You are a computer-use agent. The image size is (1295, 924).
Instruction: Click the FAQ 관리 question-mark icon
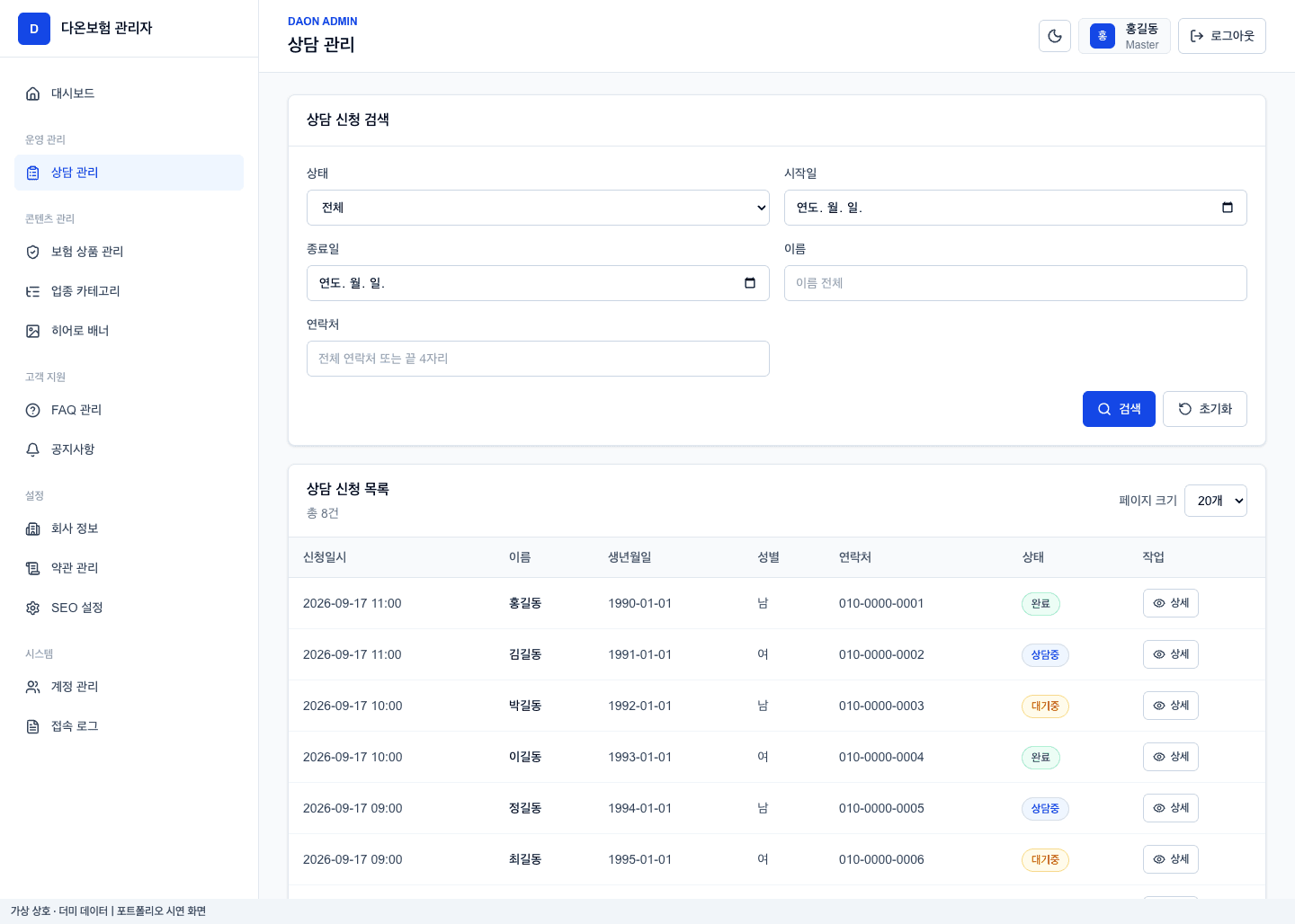pyautogui.click(x=33, y=410)
